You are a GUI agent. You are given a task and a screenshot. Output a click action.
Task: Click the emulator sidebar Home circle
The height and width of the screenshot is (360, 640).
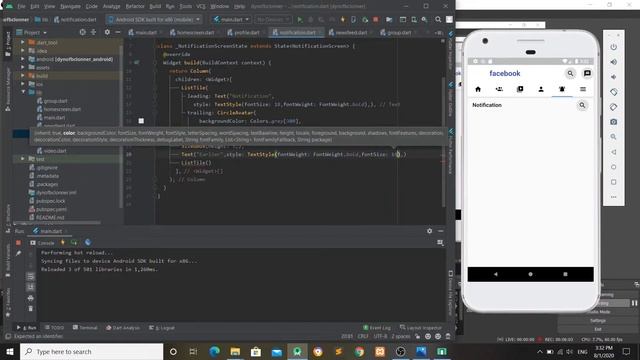coord(613,167)
